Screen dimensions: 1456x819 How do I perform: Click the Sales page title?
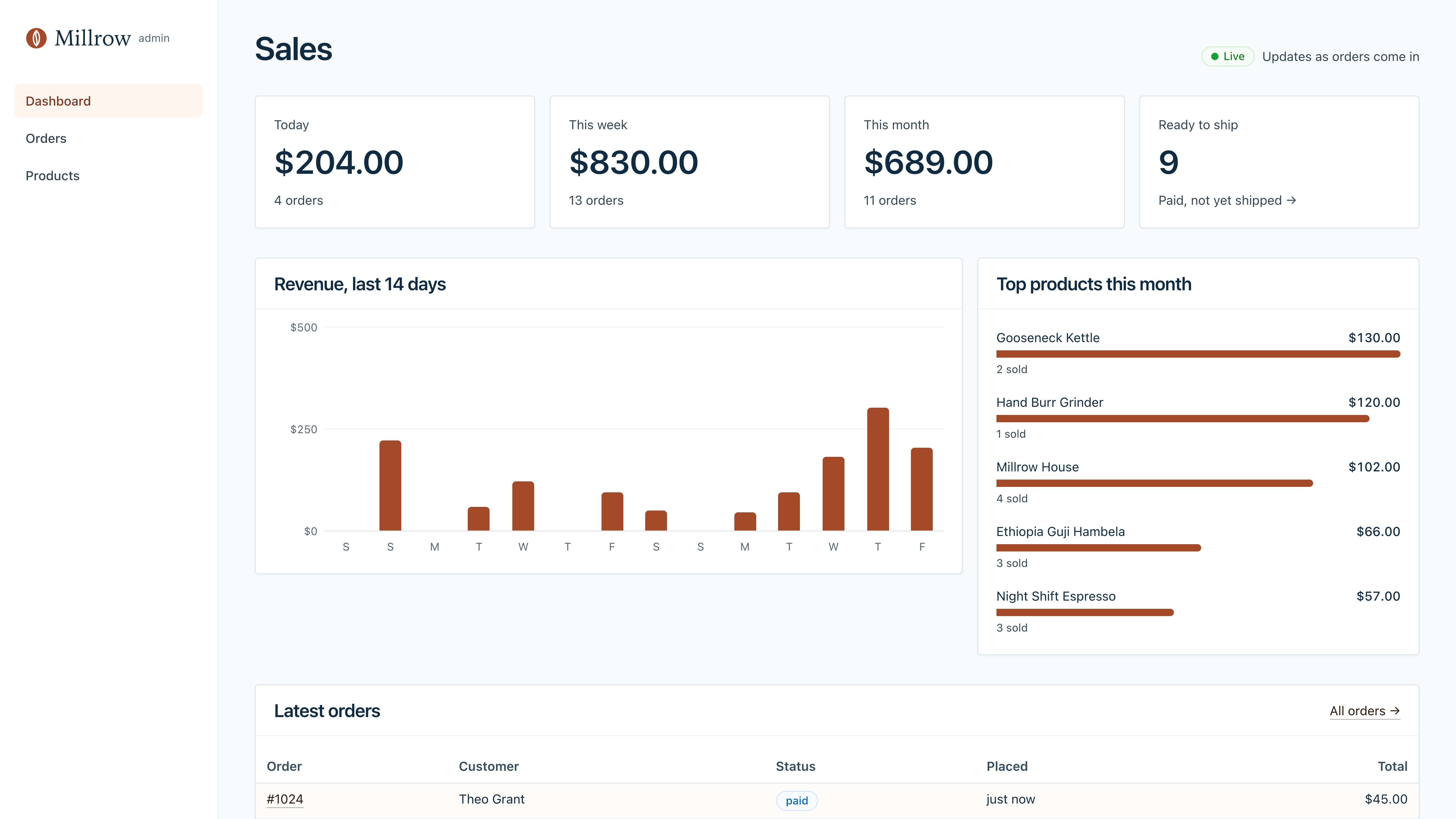click(x=293, y=49)
